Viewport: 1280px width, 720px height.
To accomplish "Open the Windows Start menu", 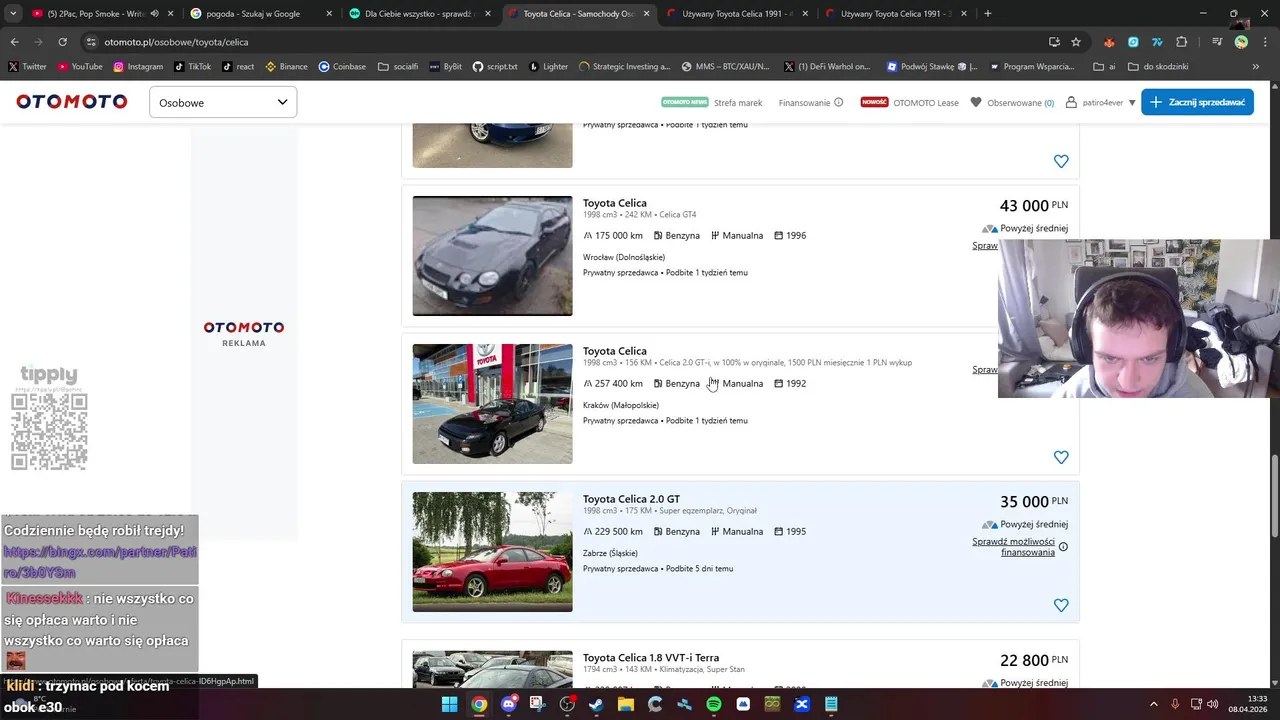I will [450, 704].
